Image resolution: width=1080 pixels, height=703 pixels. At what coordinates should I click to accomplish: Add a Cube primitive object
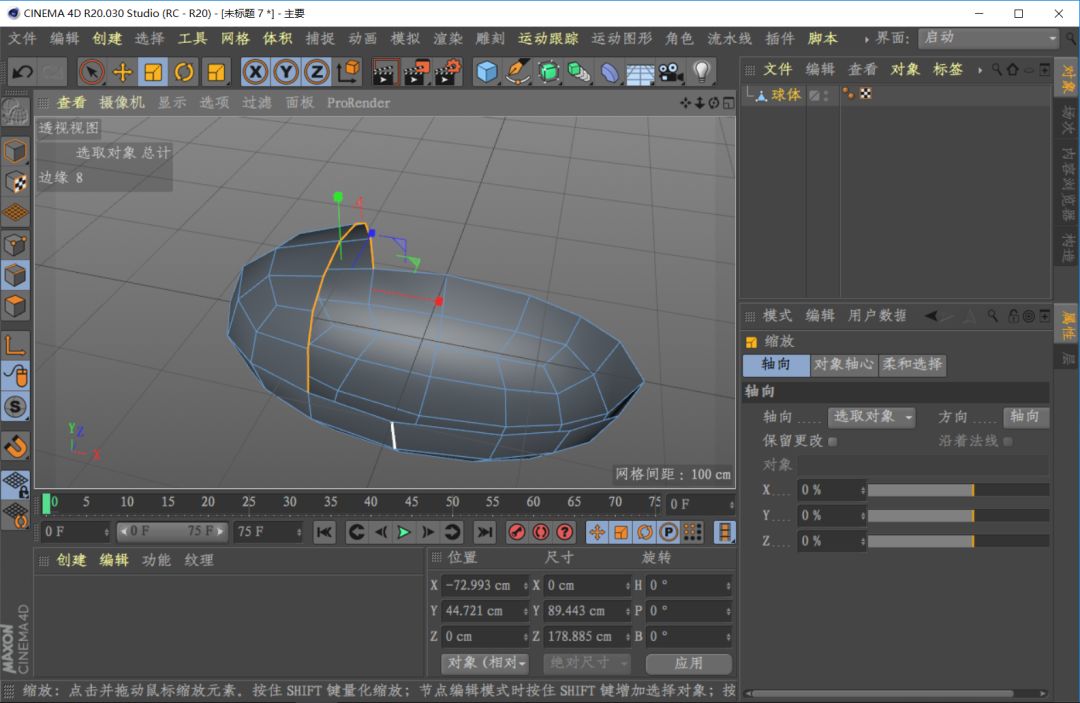pos(487,72)
